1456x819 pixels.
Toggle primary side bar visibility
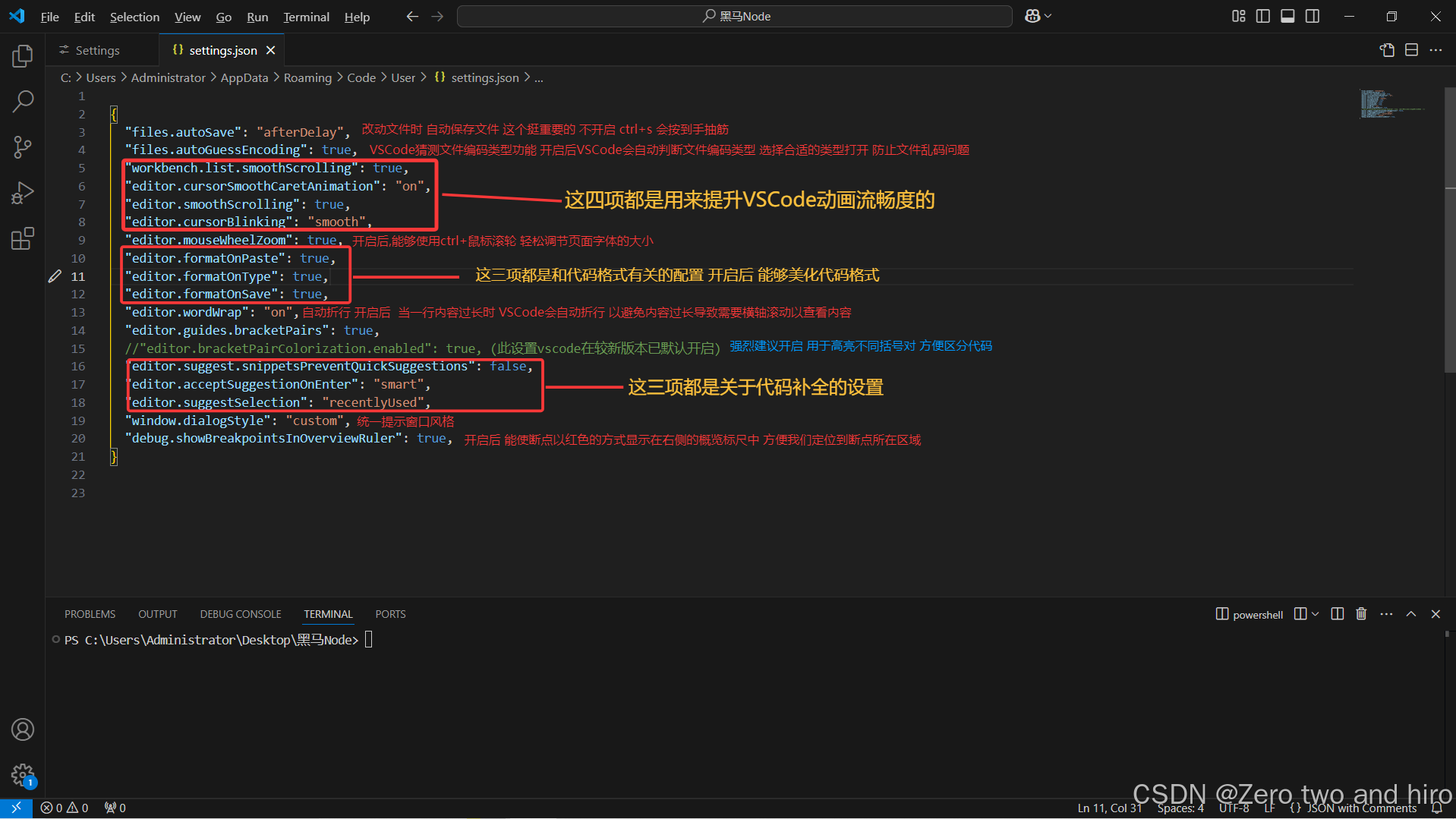[x=1263, y=16]
